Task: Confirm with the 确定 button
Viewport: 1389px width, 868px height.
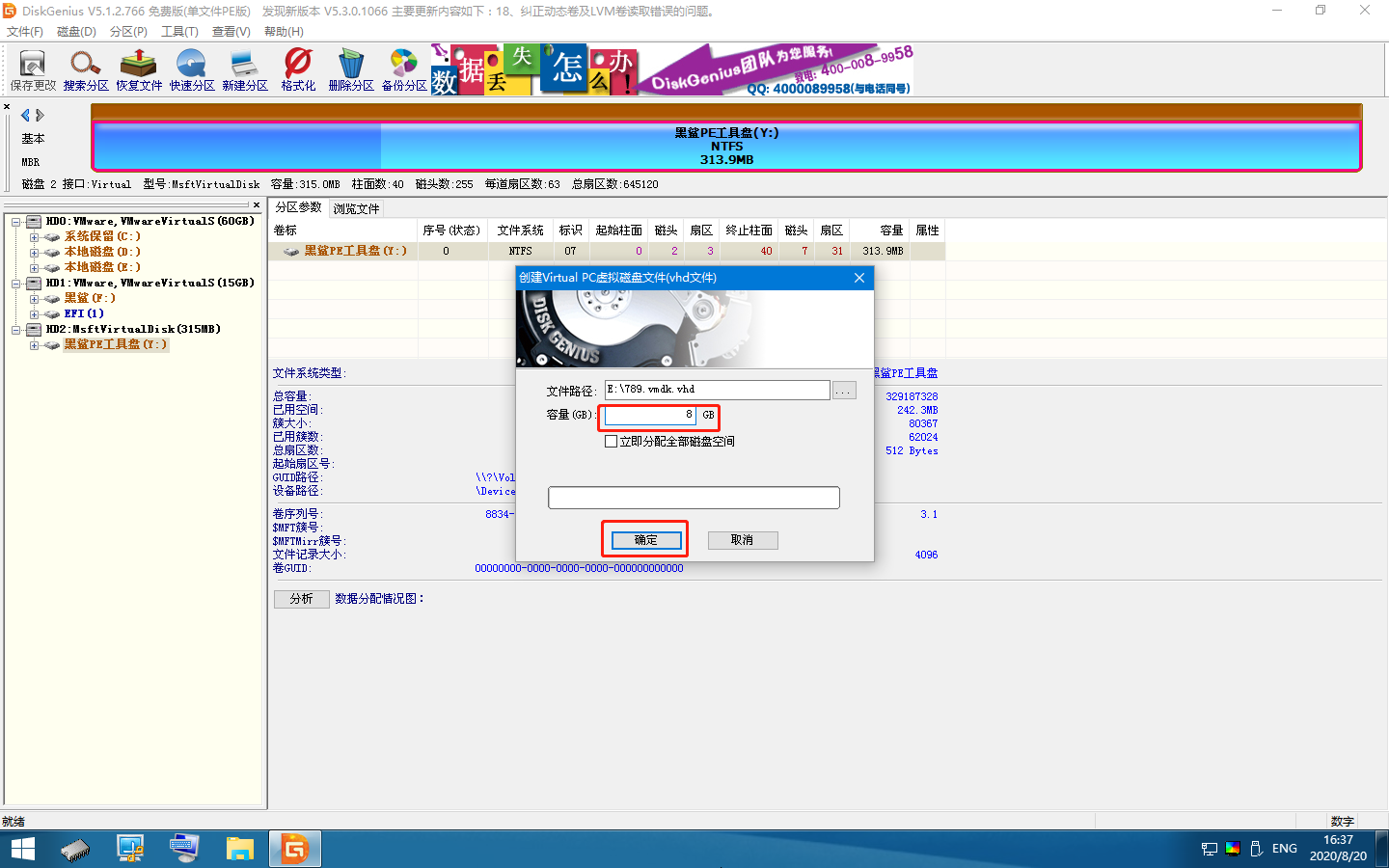Action: click(645, 540)
